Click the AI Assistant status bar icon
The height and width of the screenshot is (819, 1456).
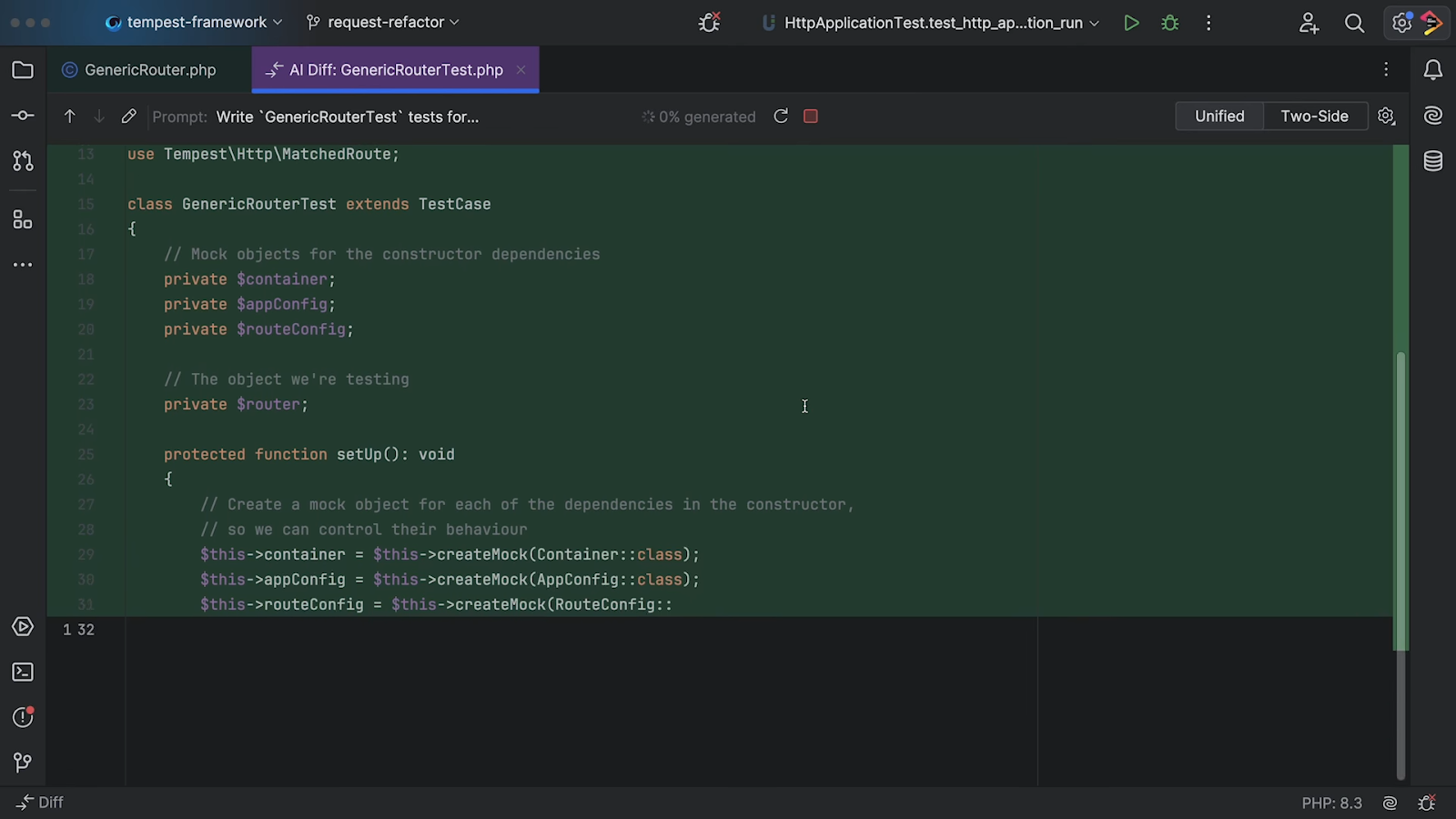[1390, 803]
